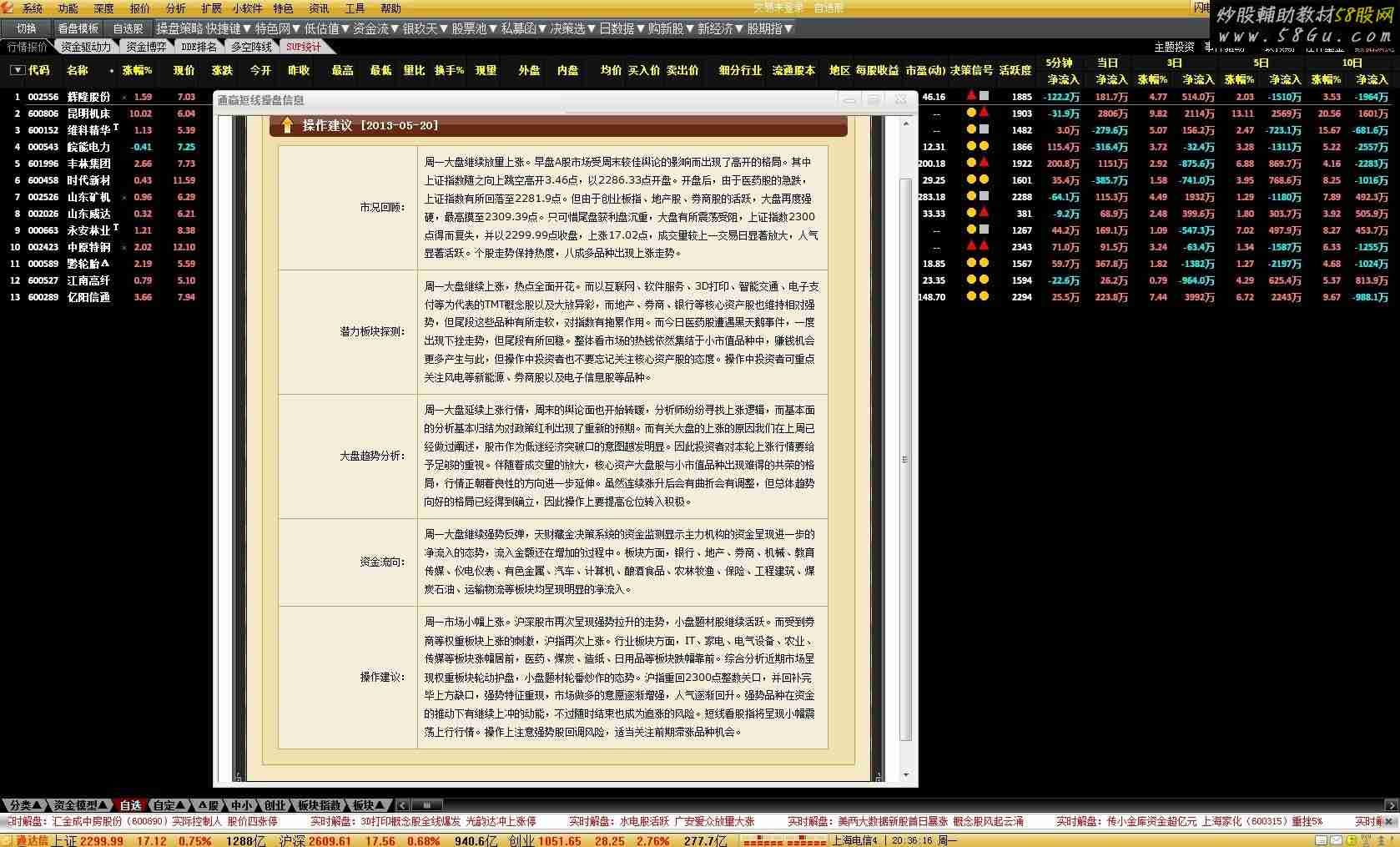
Task: Click the 活跃度 column header
Action: [x=1015, y=70]
